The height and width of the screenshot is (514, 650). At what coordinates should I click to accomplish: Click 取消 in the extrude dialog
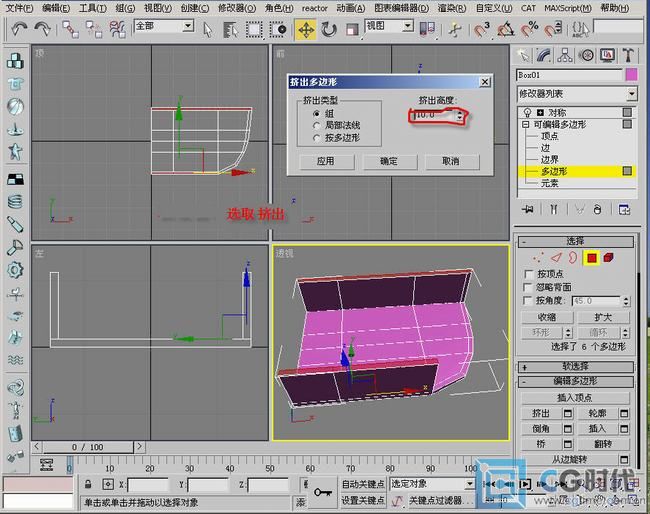[452, 161]
